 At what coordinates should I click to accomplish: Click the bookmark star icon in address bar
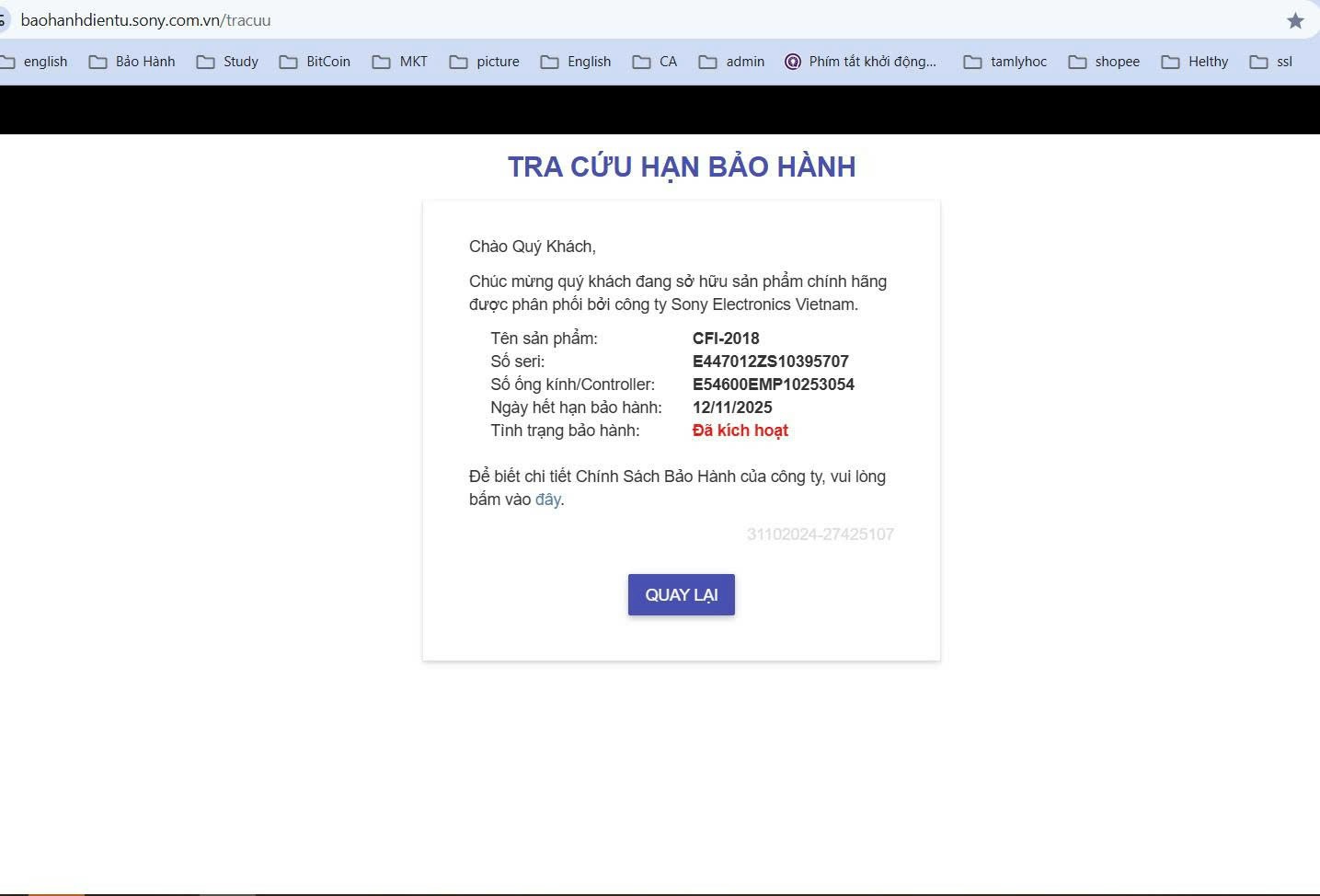[1295, 20]
